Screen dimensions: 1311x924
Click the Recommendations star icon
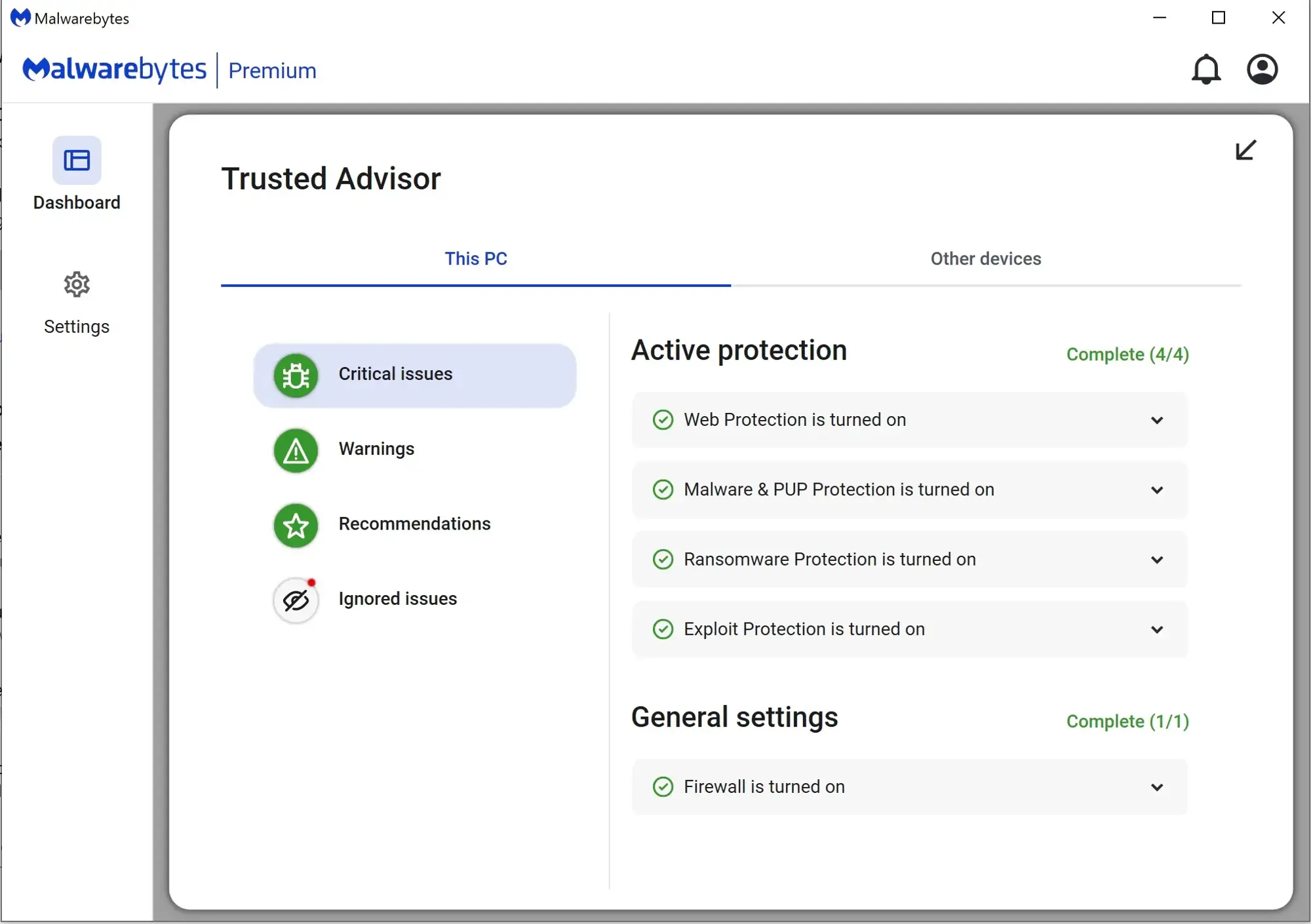pos(296,524)
